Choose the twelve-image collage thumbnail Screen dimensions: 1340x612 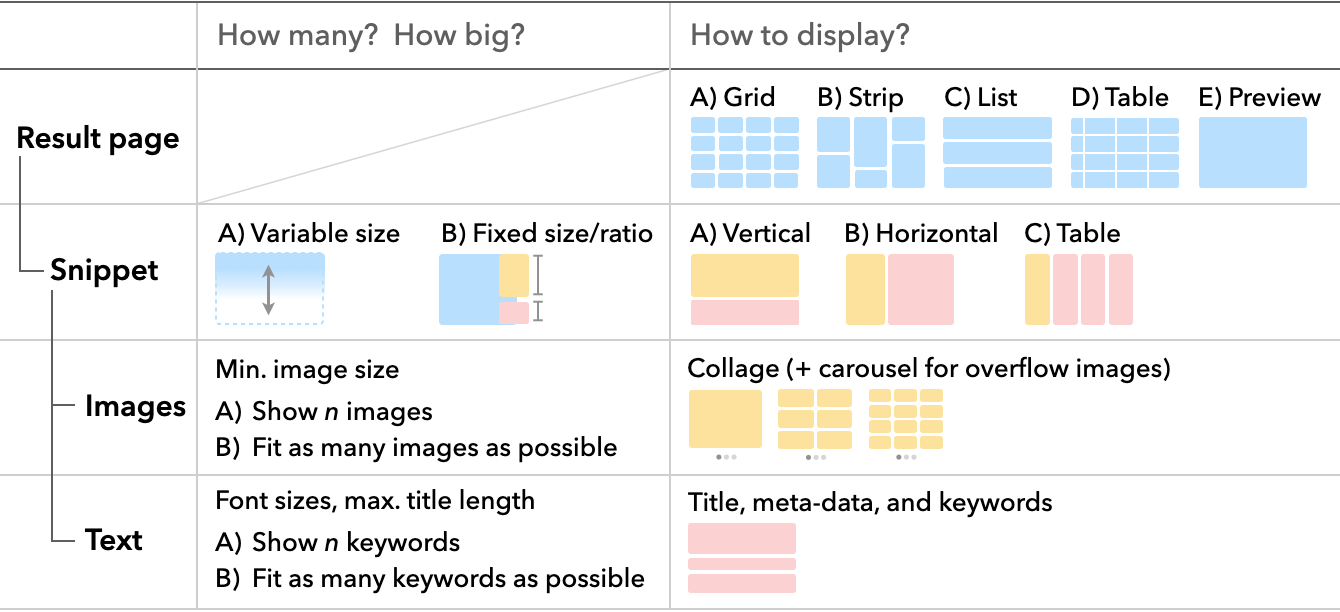905,419
